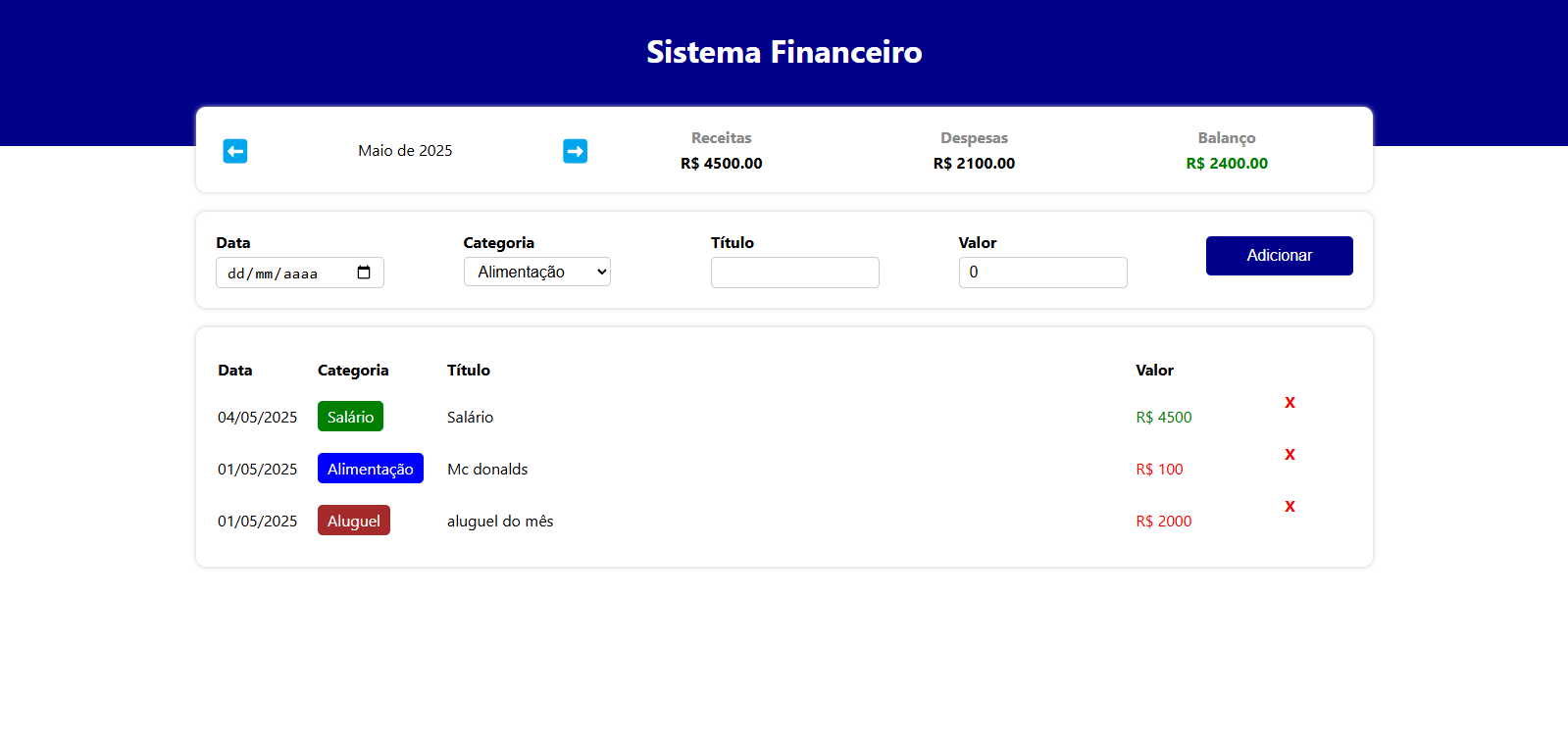Advance to next month with right arrow
This screenshot has height=747, width=1568.
575,151
